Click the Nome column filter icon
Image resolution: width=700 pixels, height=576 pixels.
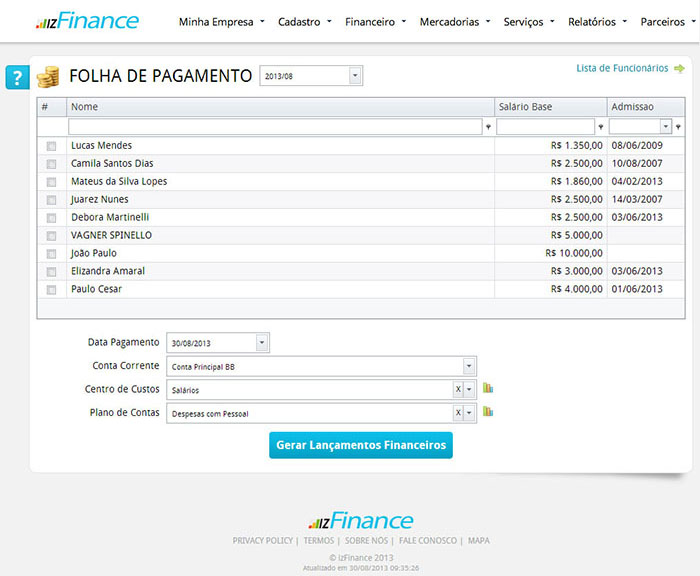(x=488, y=127)
